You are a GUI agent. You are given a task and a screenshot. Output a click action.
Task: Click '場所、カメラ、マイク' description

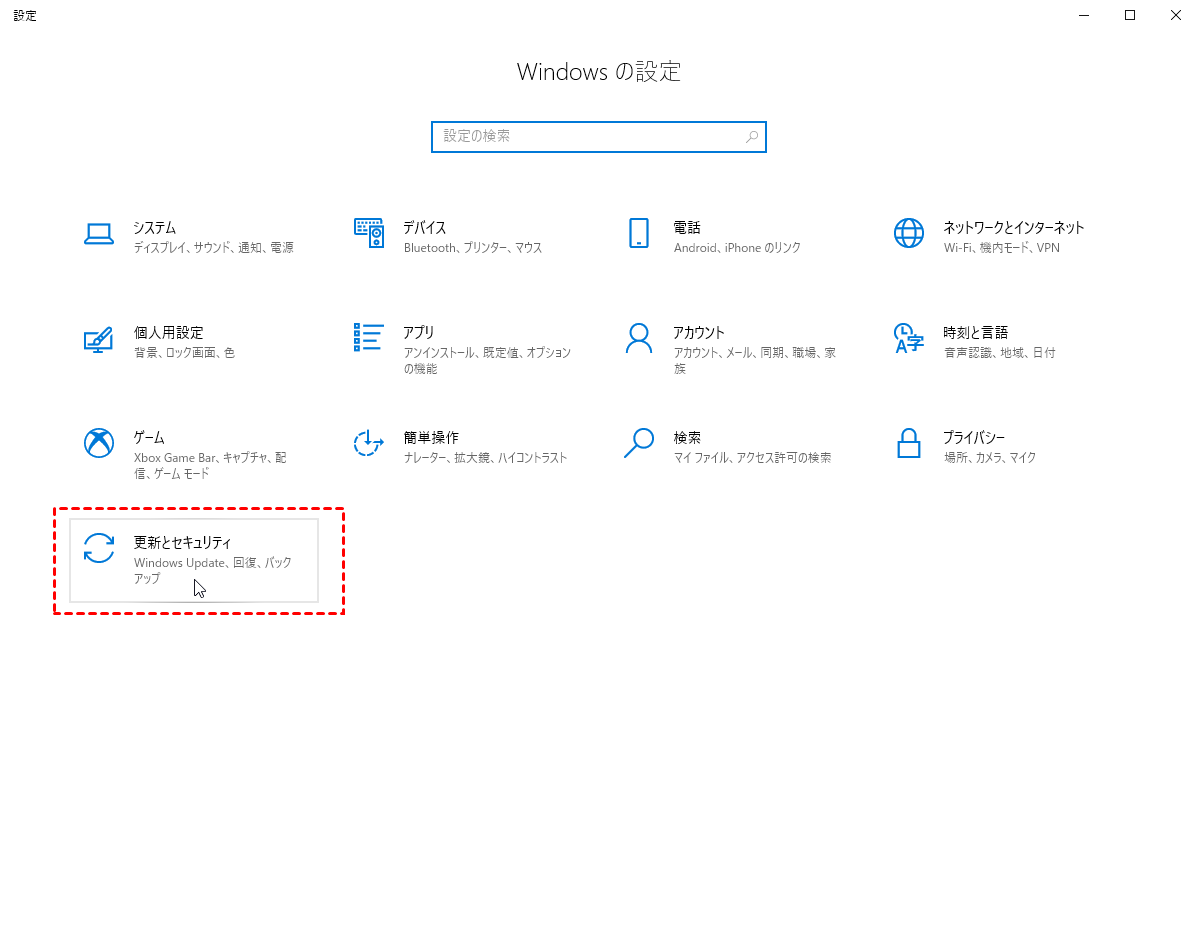point(989,458)
